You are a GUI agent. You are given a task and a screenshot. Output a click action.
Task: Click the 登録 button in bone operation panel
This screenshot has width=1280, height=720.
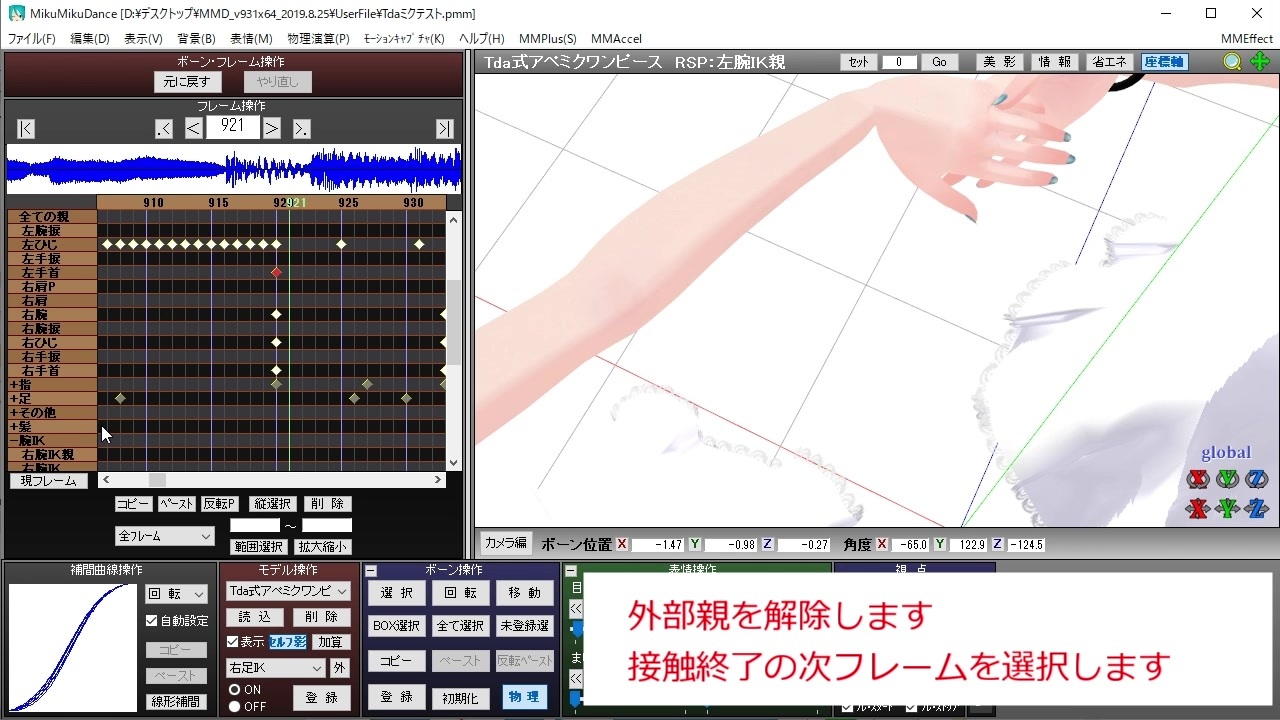[x=397, y=697]
